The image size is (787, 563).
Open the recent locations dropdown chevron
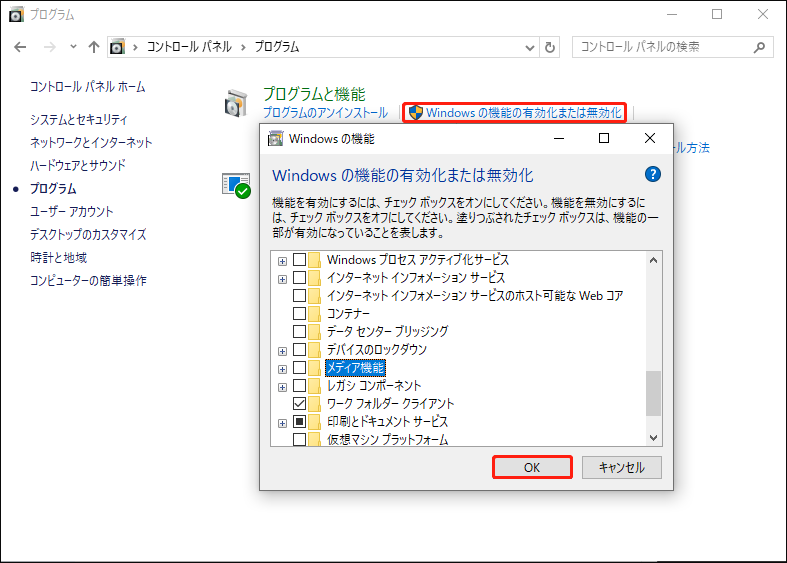[73, 47]
